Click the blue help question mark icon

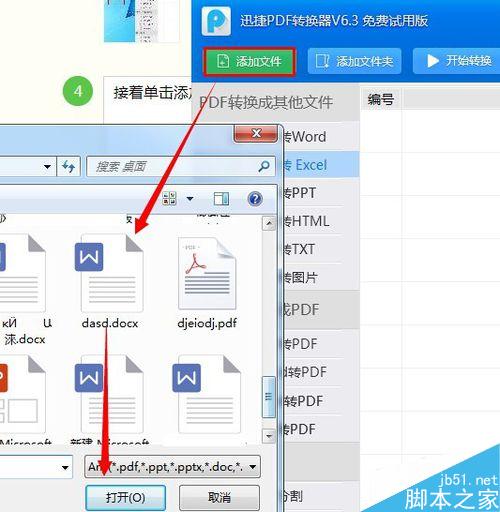coord(255,199)
